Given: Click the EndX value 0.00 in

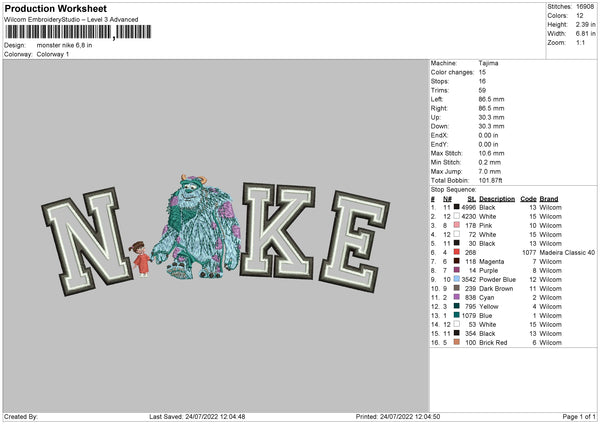Looking at the screenshot, I should pyautogui.click(x=488, y=135).
